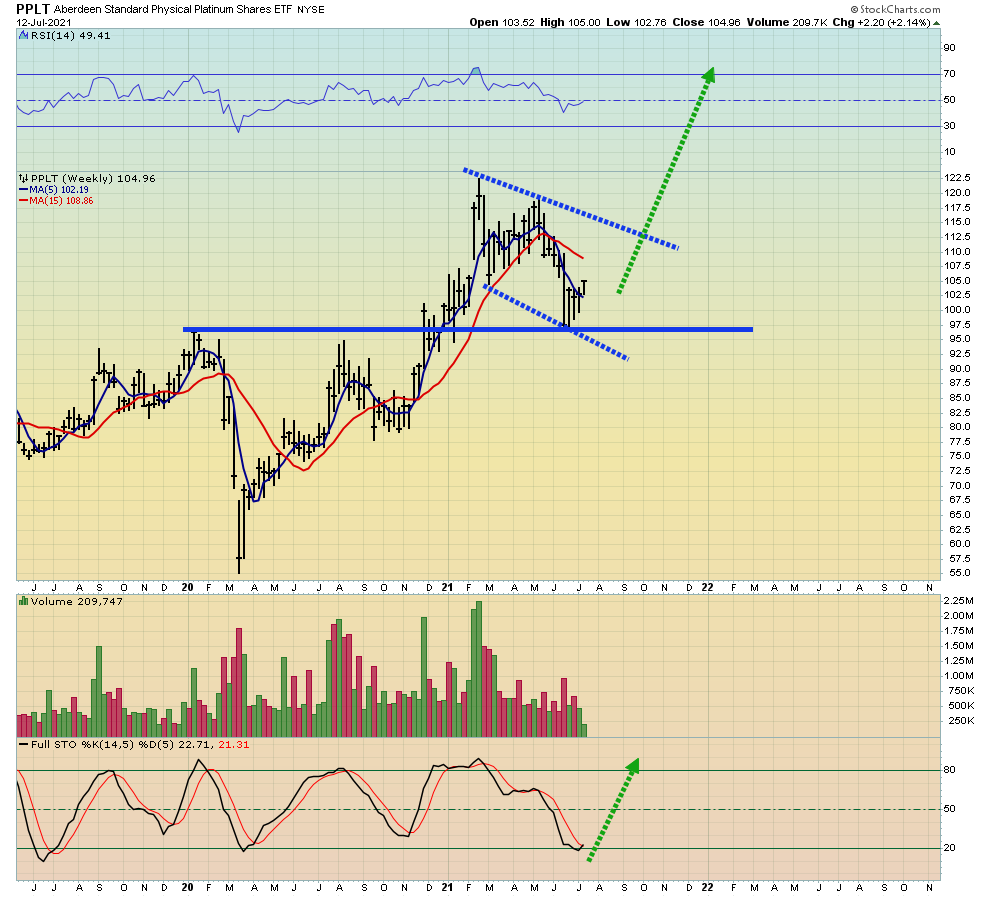Image resolution: width=990 pixels, height=897 pixels.
Task: Open the StockCharts.com link
Action: (900, 9)
